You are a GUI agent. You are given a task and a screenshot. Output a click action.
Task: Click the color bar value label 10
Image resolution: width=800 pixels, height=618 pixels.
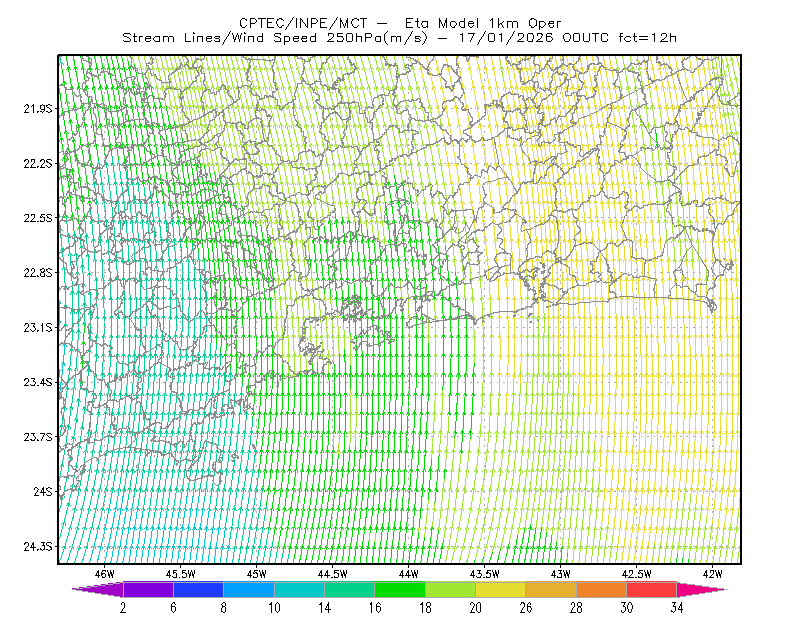pos(274,608)
